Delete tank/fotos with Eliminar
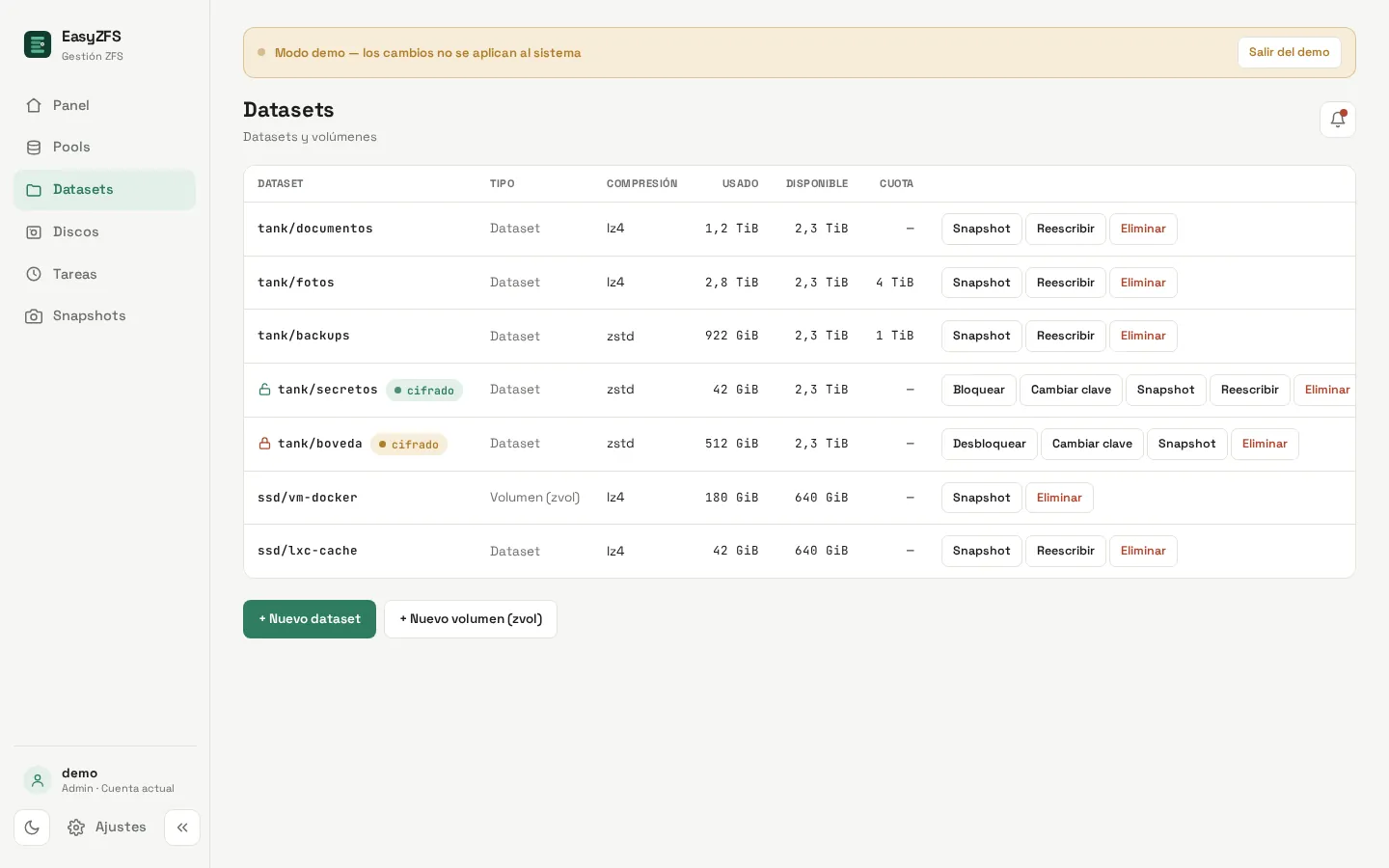 tap(1143, 283)
